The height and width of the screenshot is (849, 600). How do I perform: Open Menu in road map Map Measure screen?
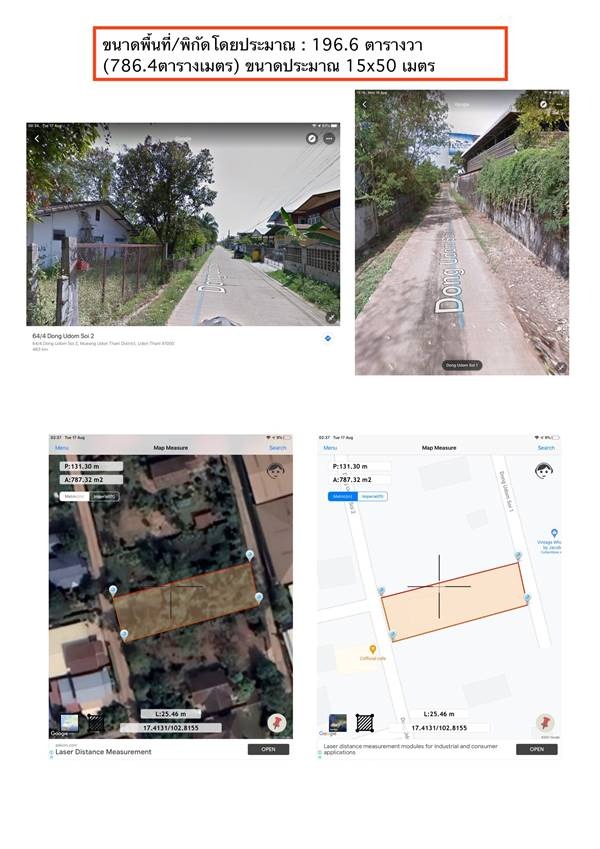(x=332, y=448)
